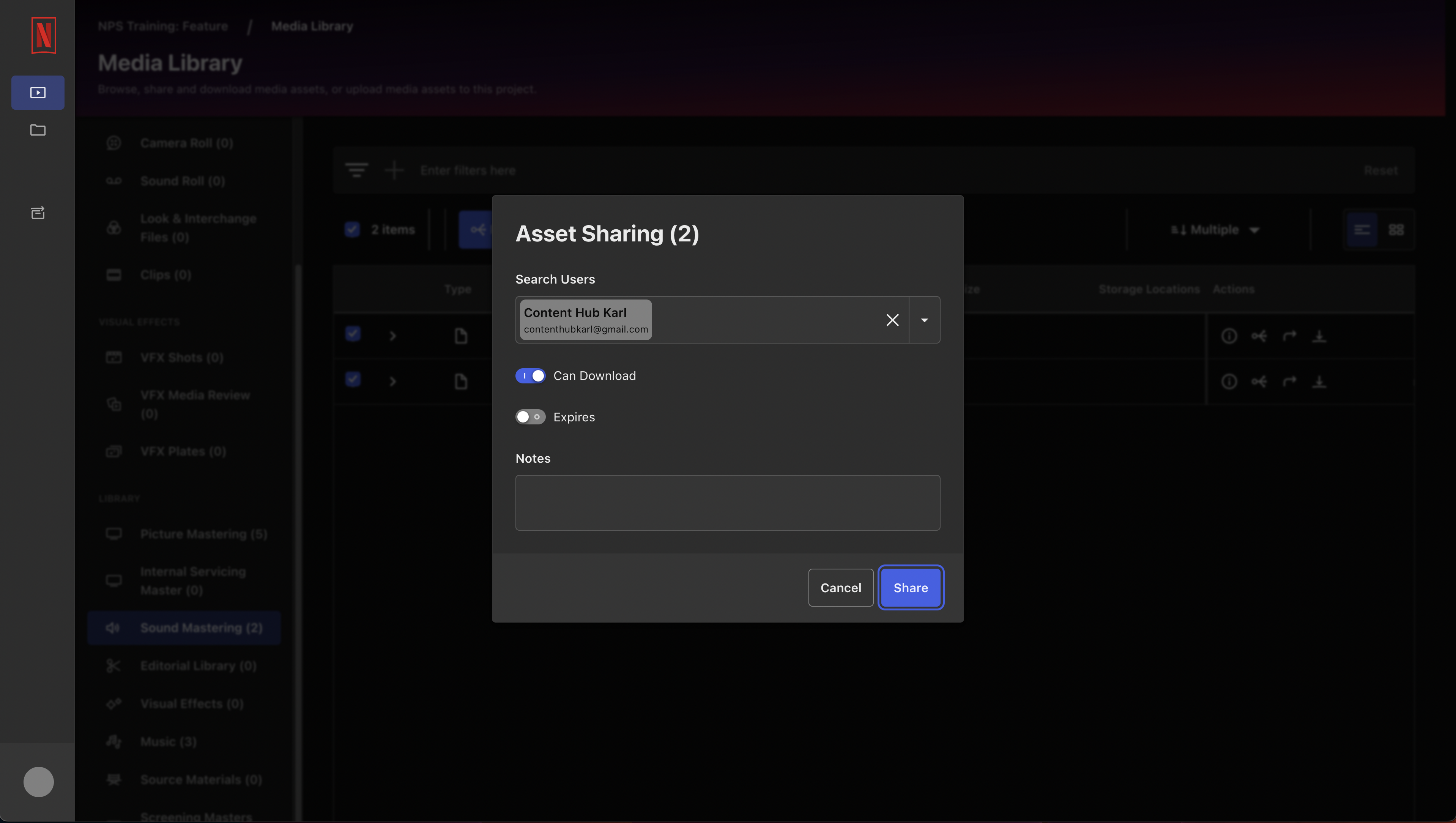Screen dimensions: 1456x823
Task: Enable the Expires toggle
Action: [x=530, y=417]
